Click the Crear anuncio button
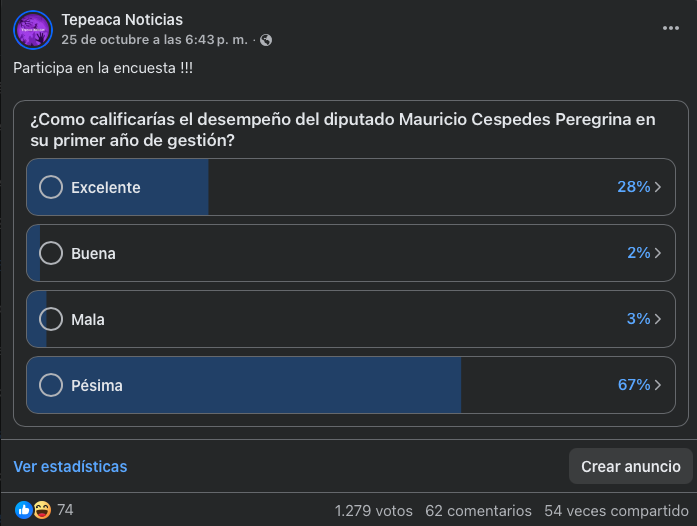Image resolution: width=697 pixels, height=526 pixels. tap(631, 466)
